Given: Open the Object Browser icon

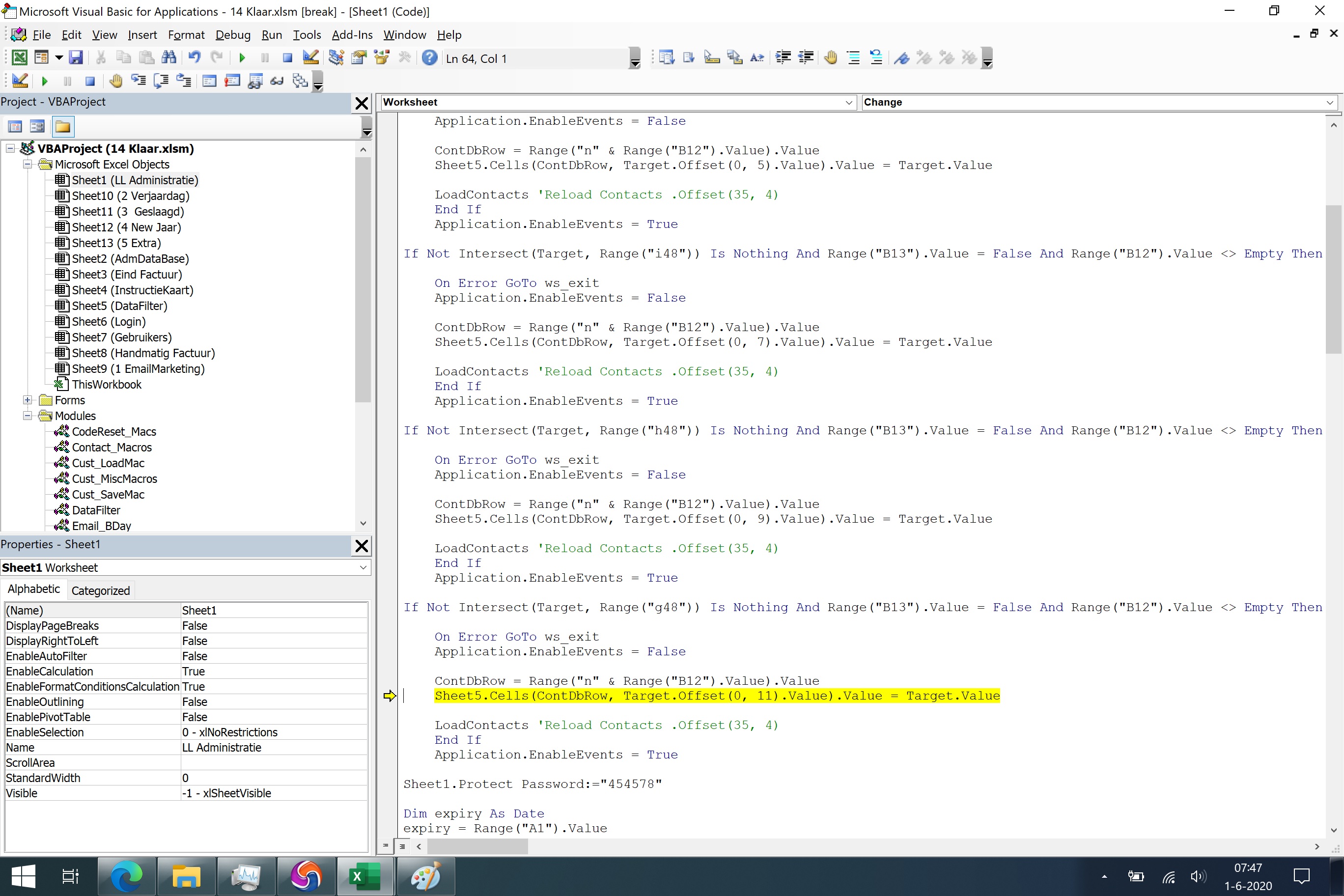Looking at the screenshot, I should 382,57.
